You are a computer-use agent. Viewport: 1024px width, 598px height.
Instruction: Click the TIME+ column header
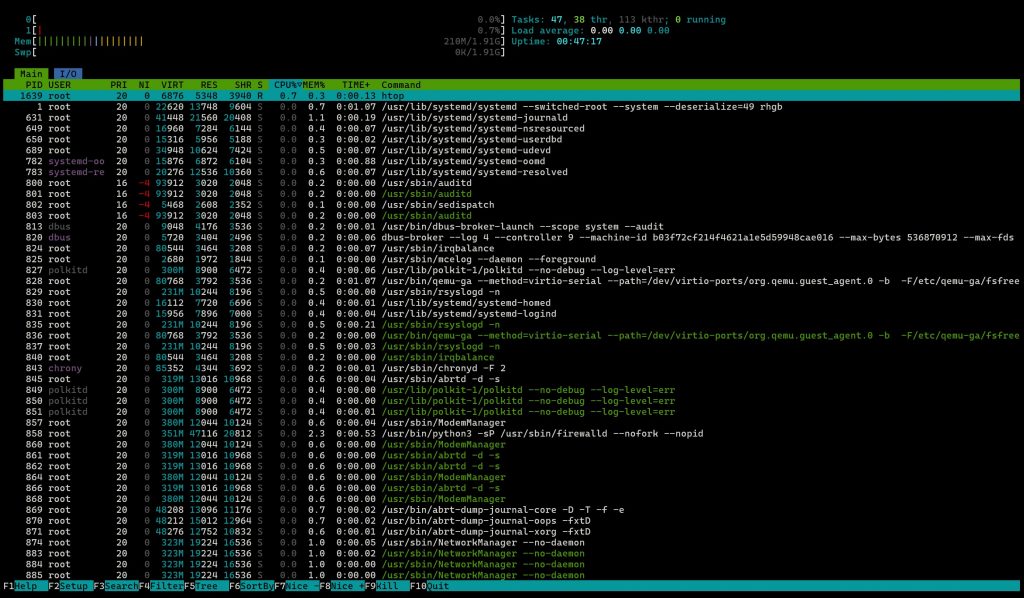tap(353, 85)
